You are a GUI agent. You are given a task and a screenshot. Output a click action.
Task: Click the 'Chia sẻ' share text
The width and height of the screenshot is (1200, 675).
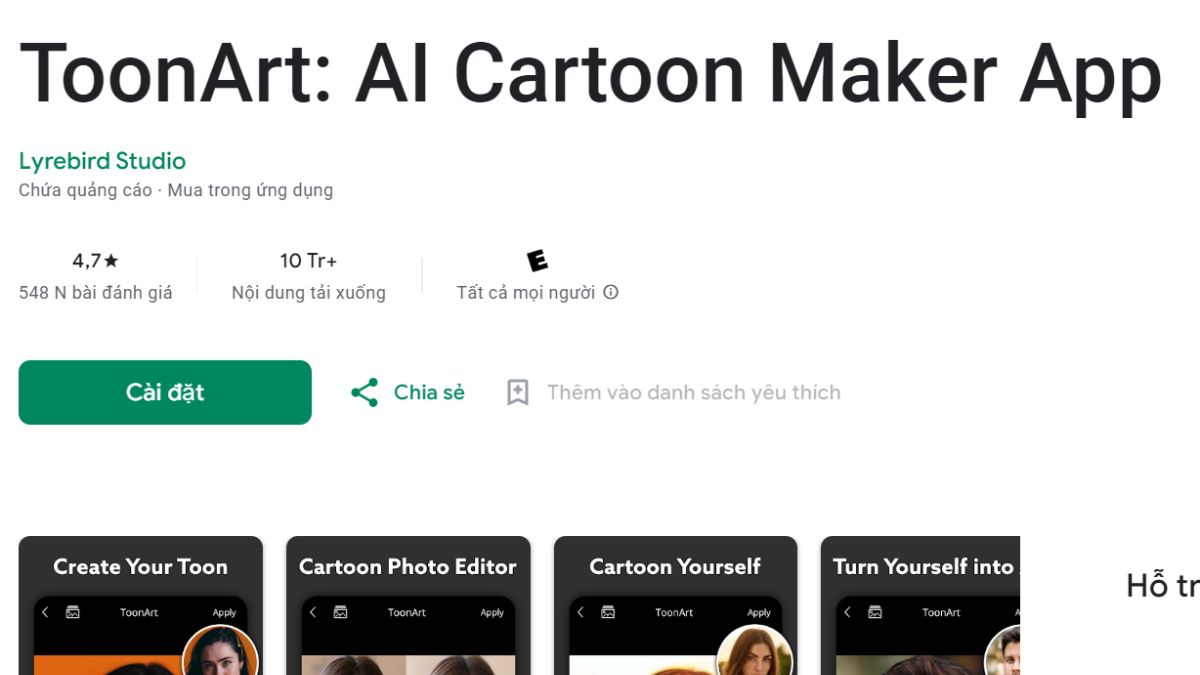(429, 392)
